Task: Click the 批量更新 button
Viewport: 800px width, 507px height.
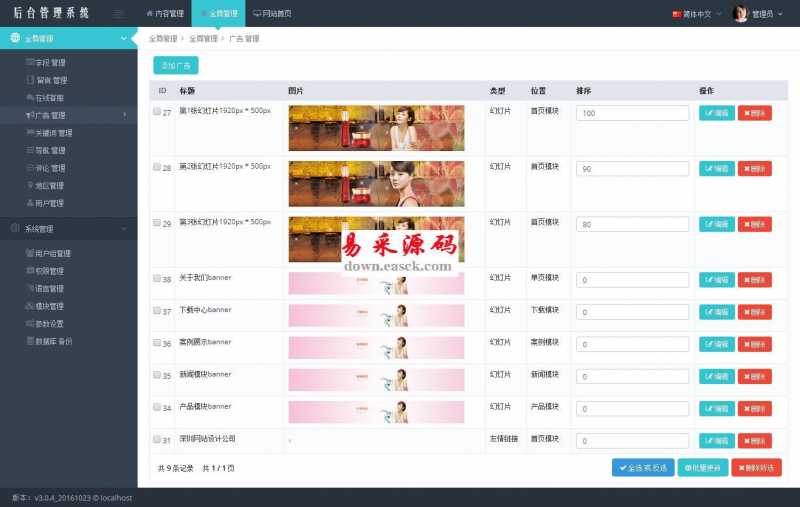Action: tap(703, 468)
